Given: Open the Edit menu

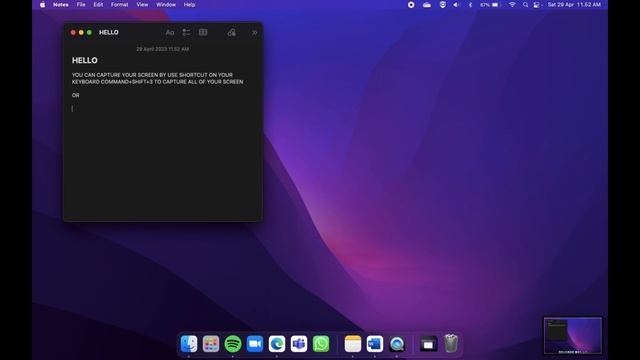Looking at the screenshot, I should coord(98,4).
